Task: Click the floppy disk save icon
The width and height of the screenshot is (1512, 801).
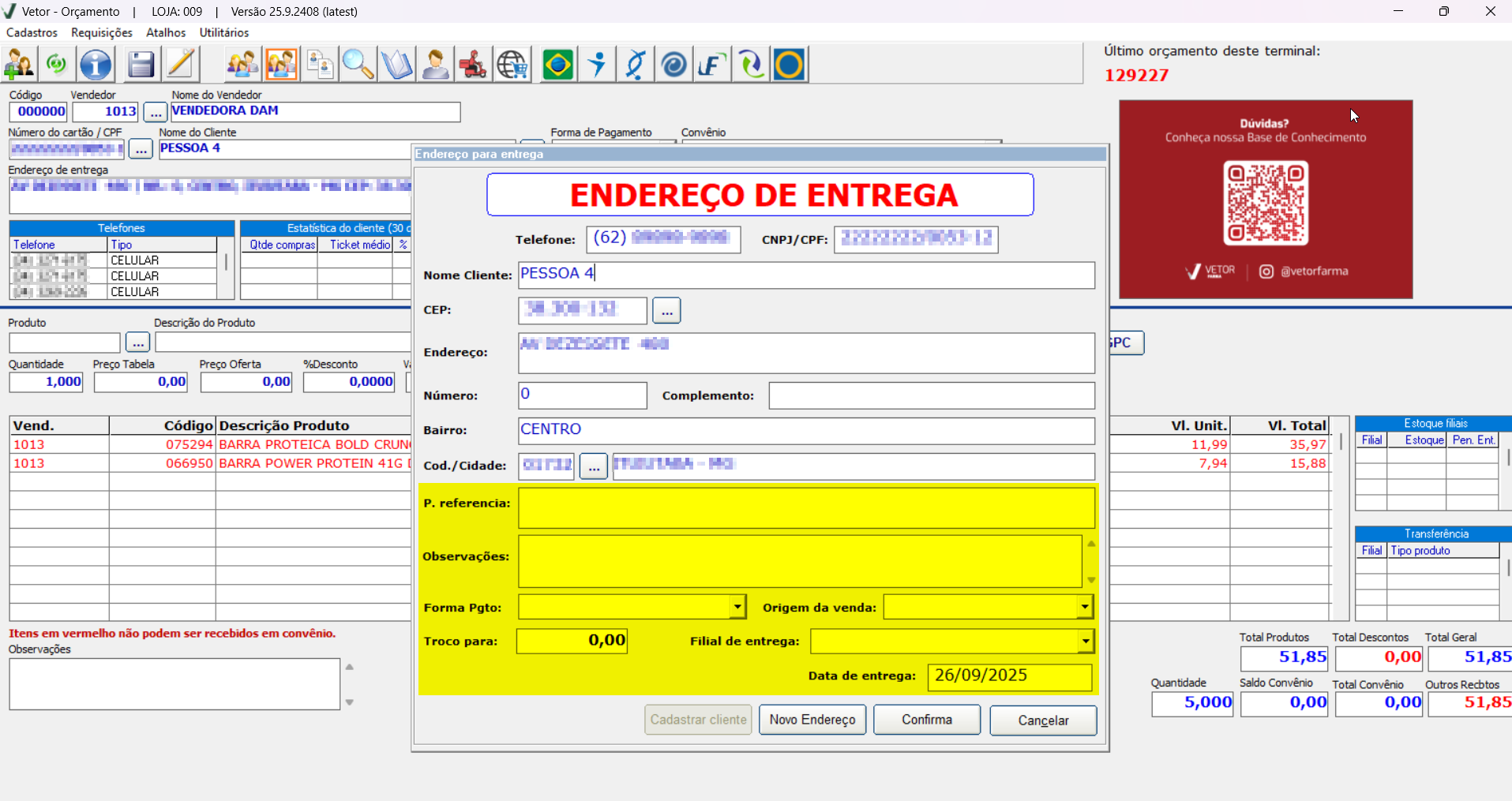Action: tap(141, 65)
